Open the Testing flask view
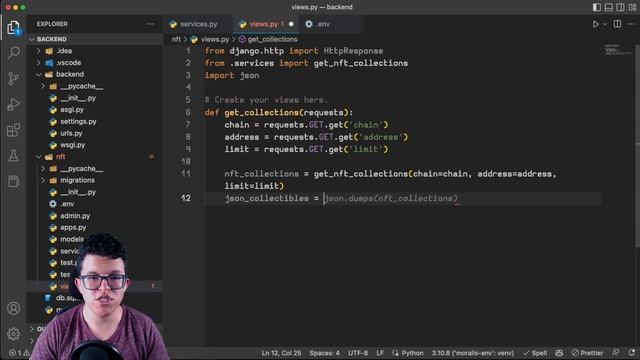This screenshot has width=640, height=360. 13,156
